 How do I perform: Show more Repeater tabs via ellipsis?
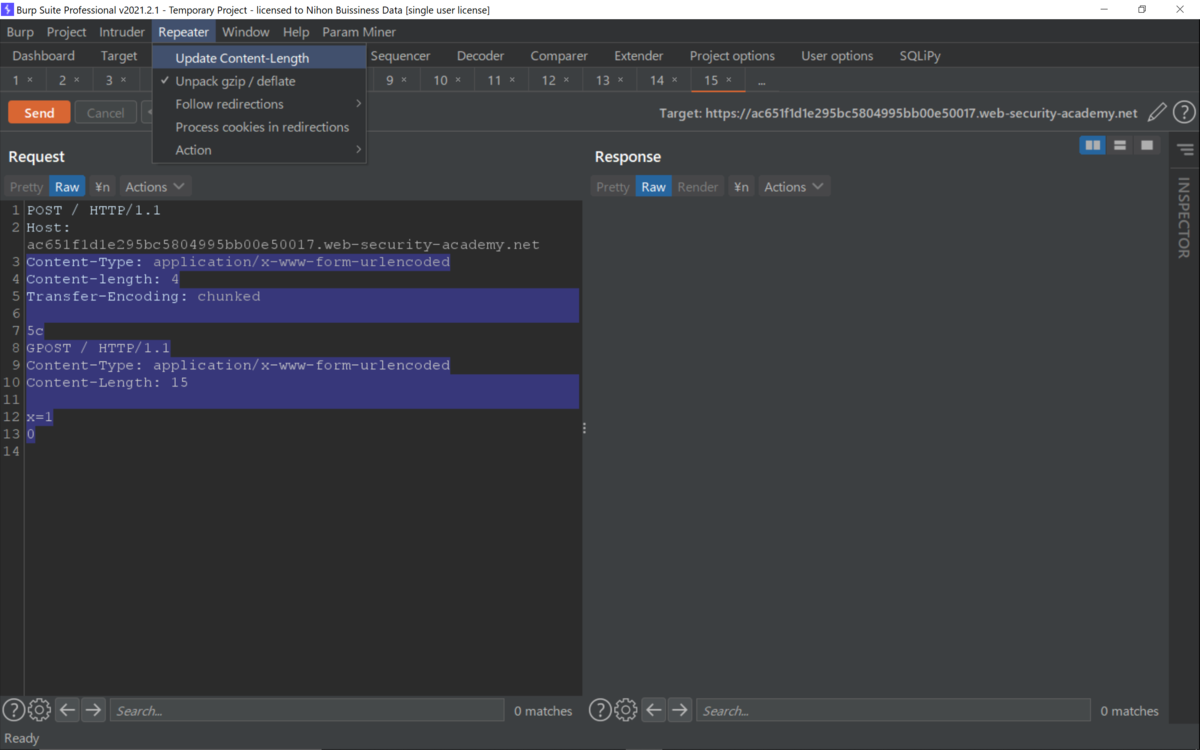pyautogui.click(x=762, y=81)
